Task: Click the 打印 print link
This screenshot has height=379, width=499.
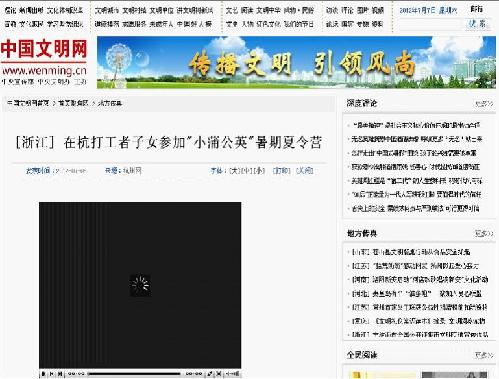Action: (x=282, y=171)
